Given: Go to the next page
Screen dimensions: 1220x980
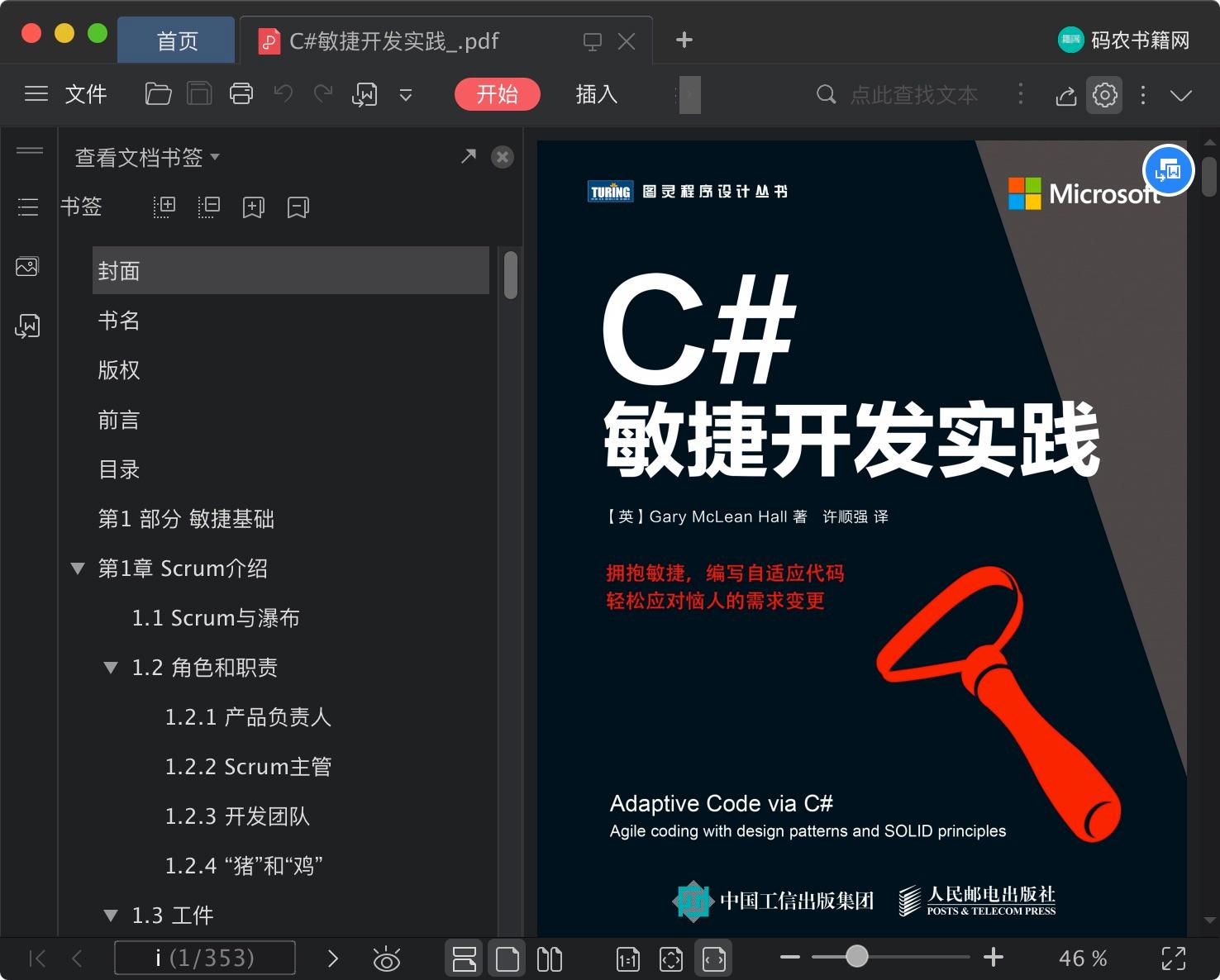Looking at the screenshot, I should [x=333, y=959].
